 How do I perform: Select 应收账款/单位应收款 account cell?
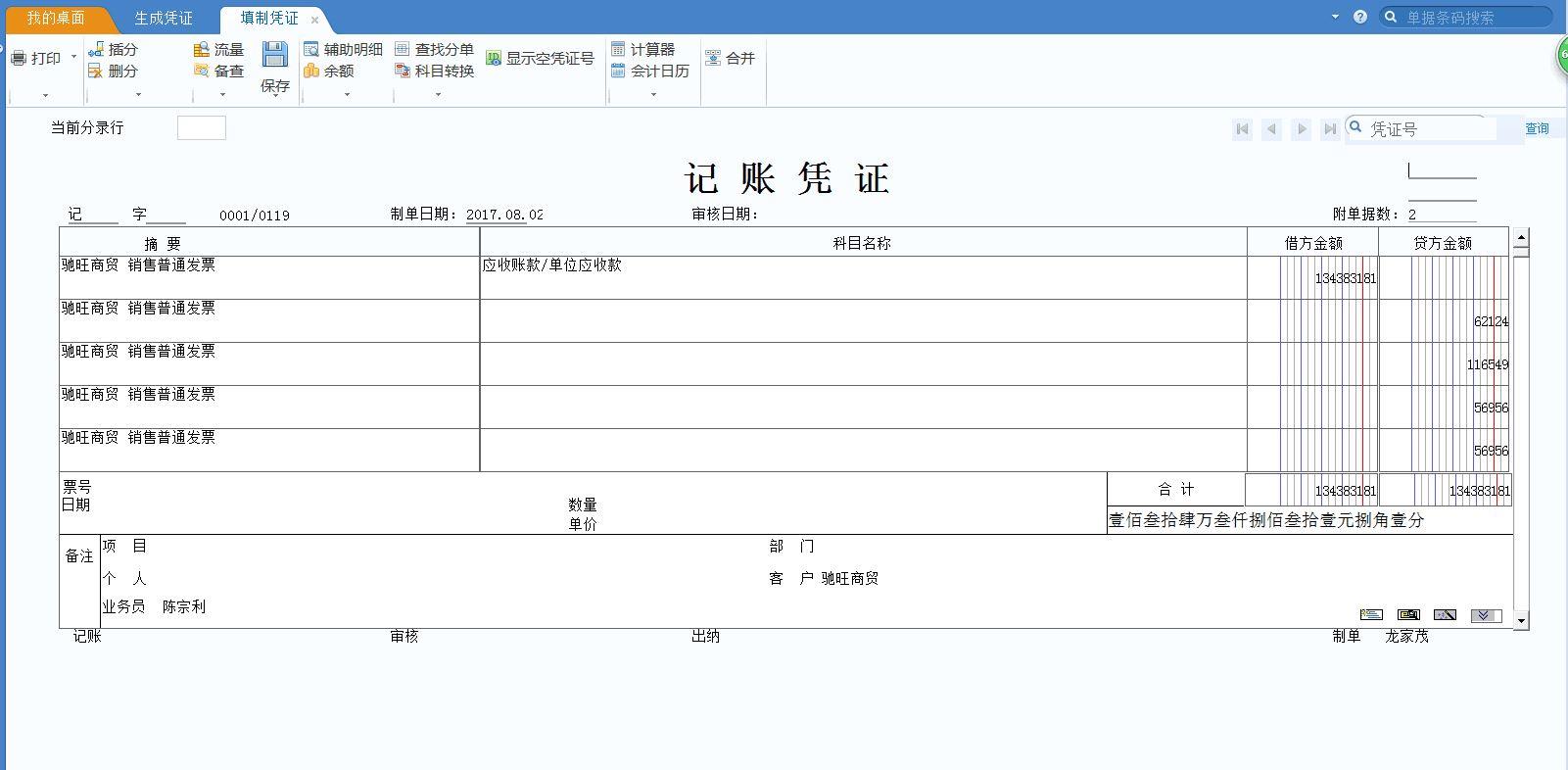(863, 278)
